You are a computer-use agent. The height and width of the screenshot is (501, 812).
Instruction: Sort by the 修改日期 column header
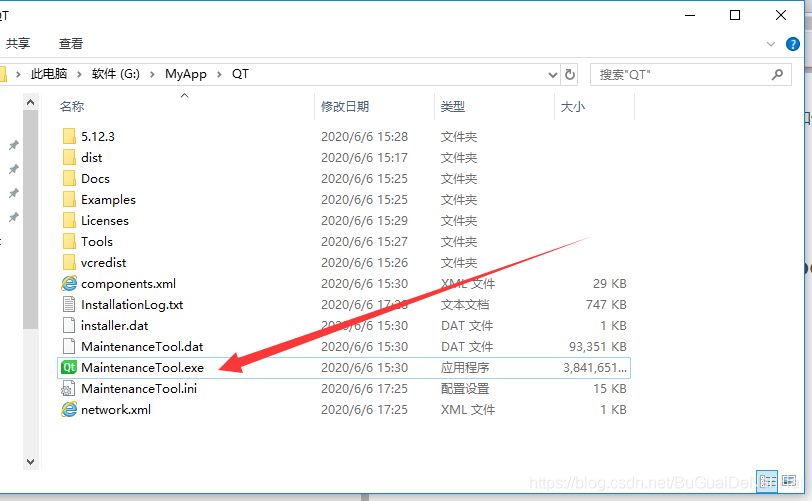[x=345, y=107]
